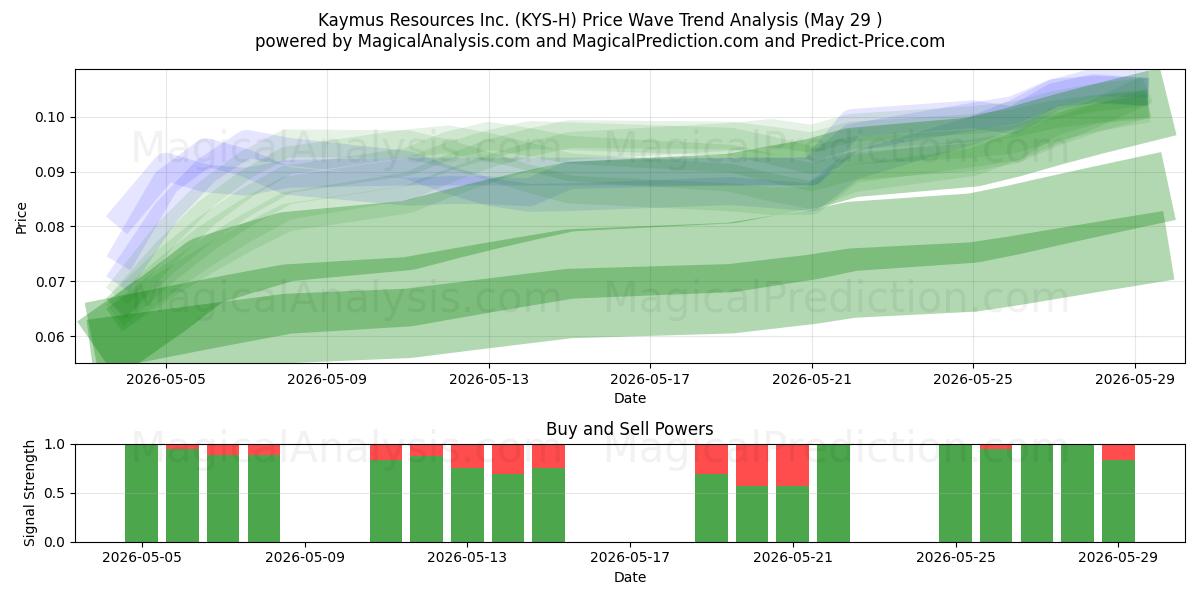This screenshot has height=600, width=1200.
Task: Click green buy portion of 2026-05-29 bar
Action: (1119, 501)
